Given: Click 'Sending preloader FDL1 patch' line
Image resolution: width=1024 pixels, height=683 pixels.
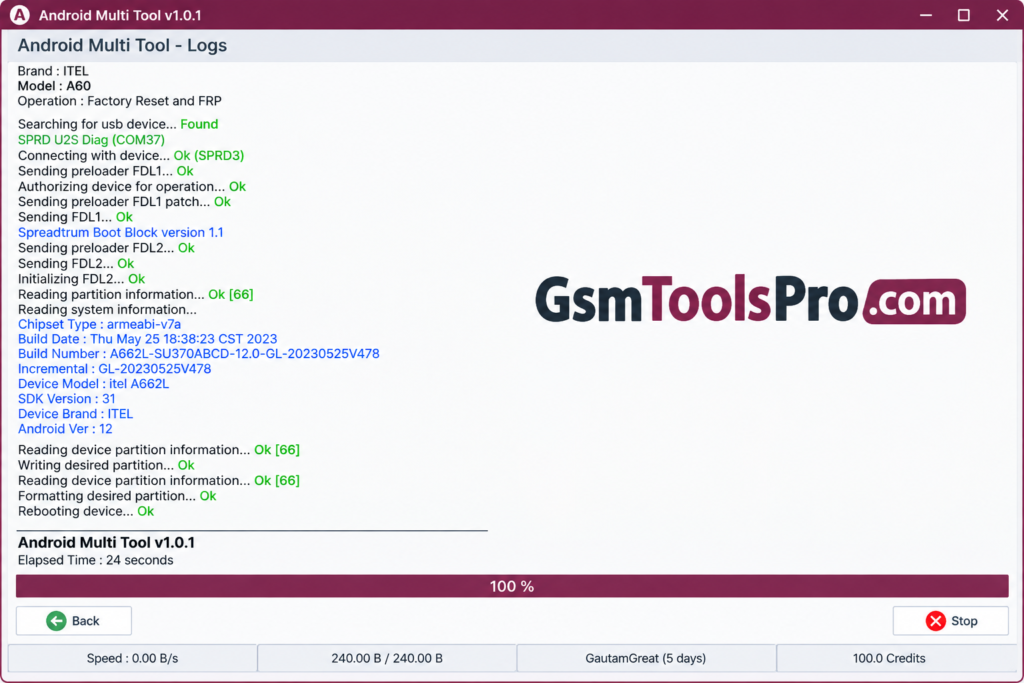Looking at the screenshot, I should click(124, 202).
